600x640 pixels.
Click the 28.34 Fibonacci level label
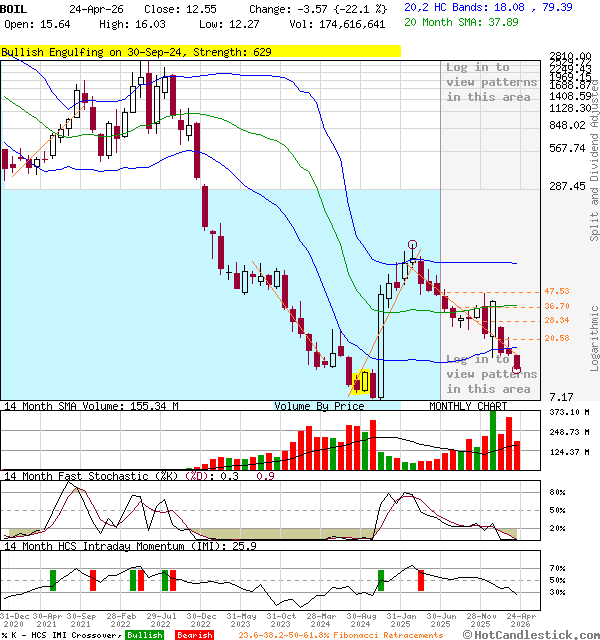(x=557, y=321)
